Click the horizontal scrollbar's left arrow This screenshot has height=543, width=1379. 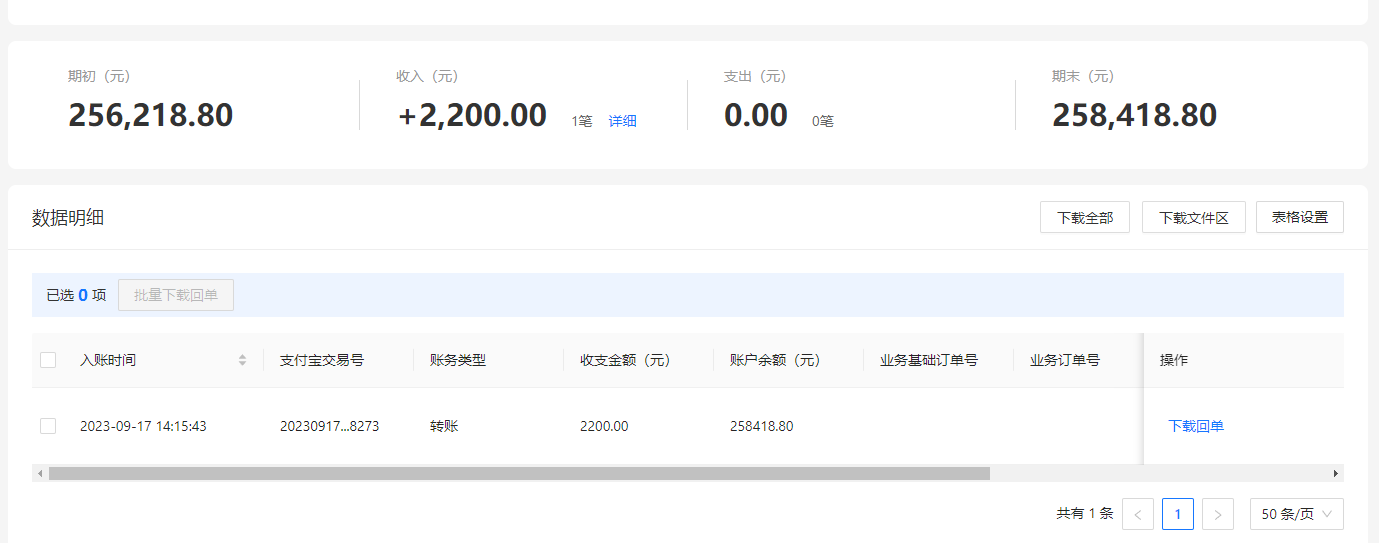(40, 473)
